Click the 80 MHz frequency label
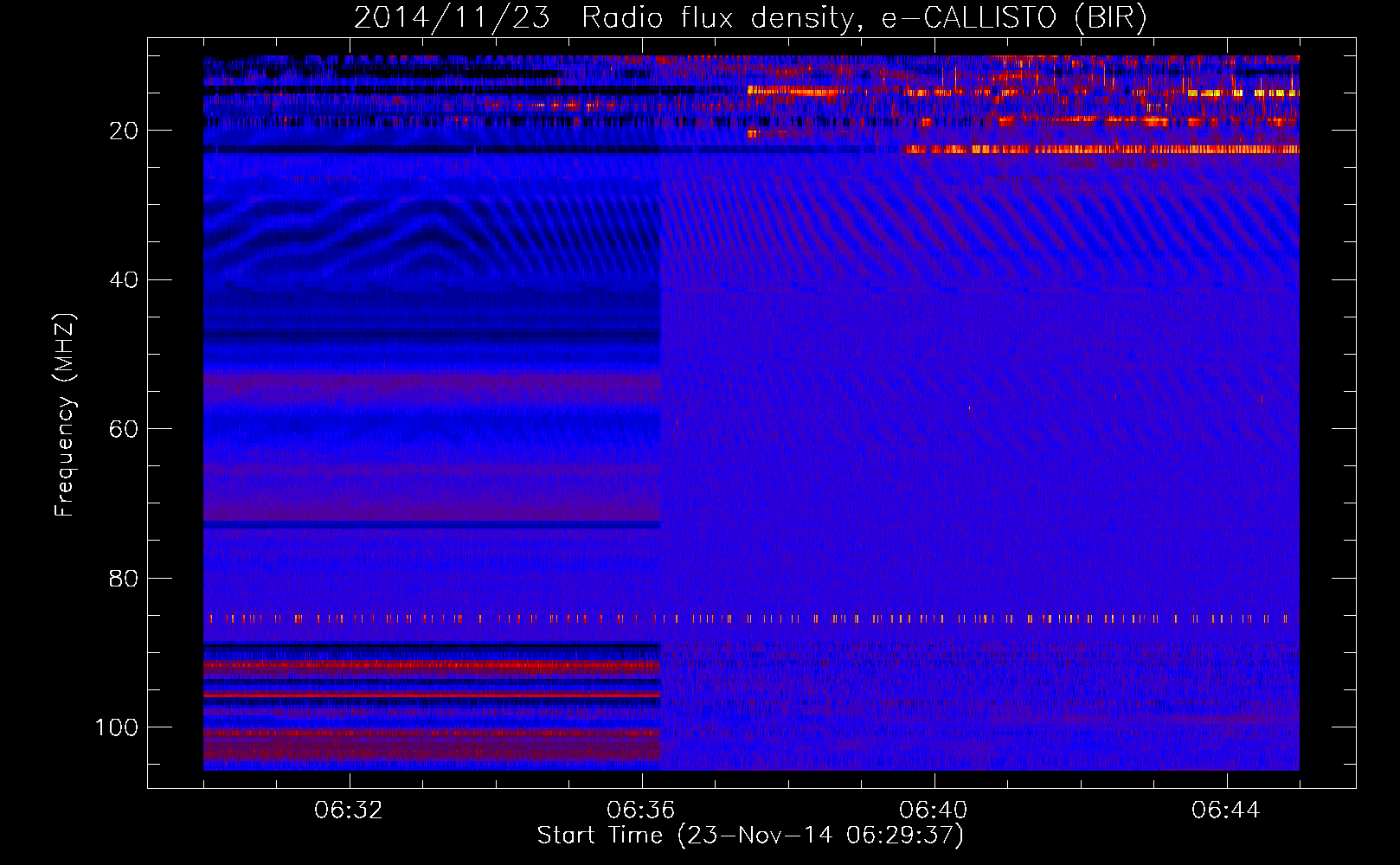This screenshot has width=1400, height=865. (x=124, y=578)
